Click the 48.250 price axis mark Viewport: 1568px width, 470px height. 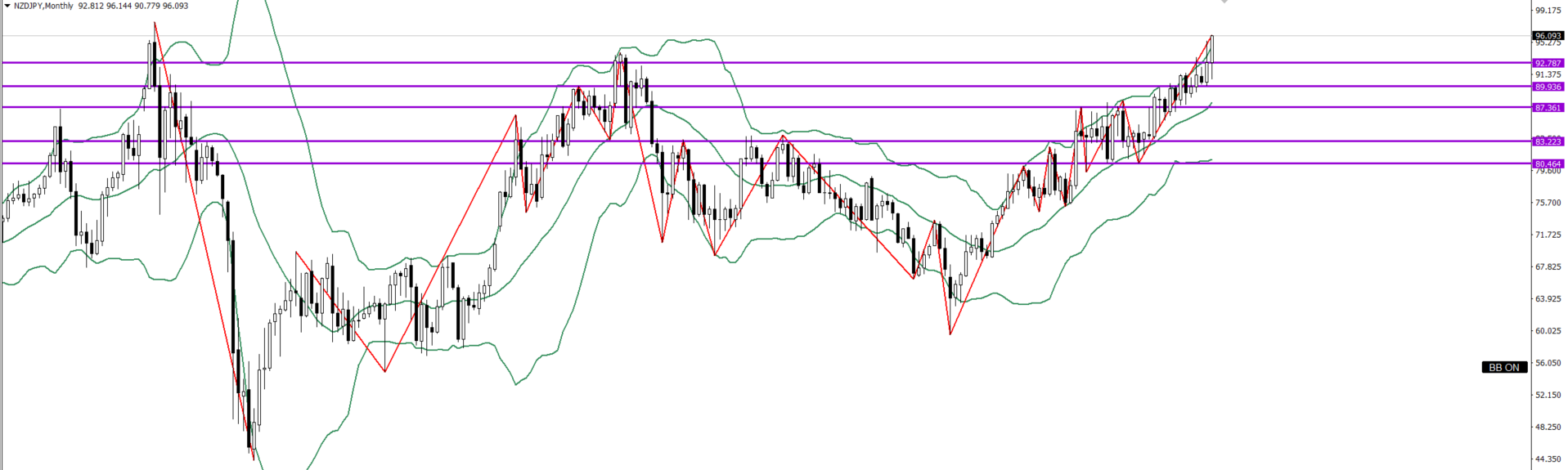click(x=1548, y=427)
